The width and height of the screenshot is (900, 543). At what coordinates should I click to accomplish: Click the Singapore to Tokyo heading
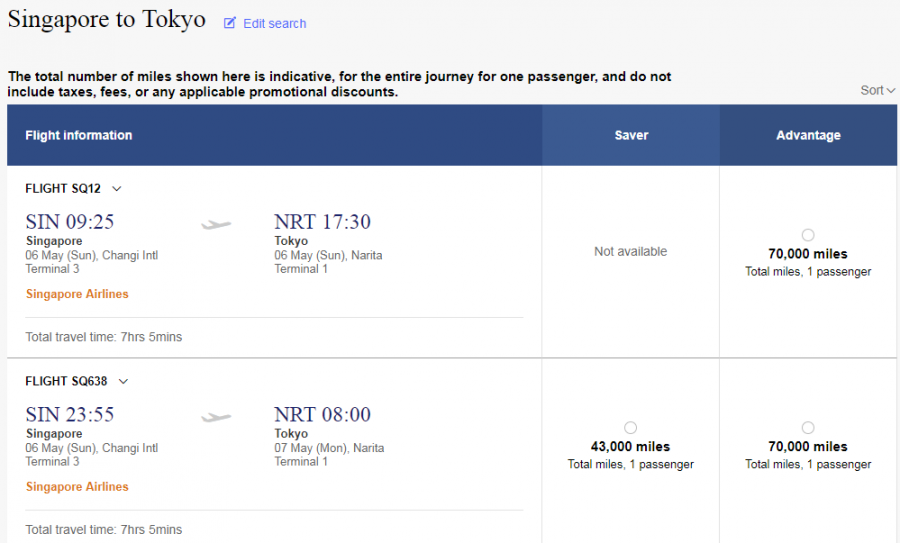pyautogui.click(x=107, y=20)
